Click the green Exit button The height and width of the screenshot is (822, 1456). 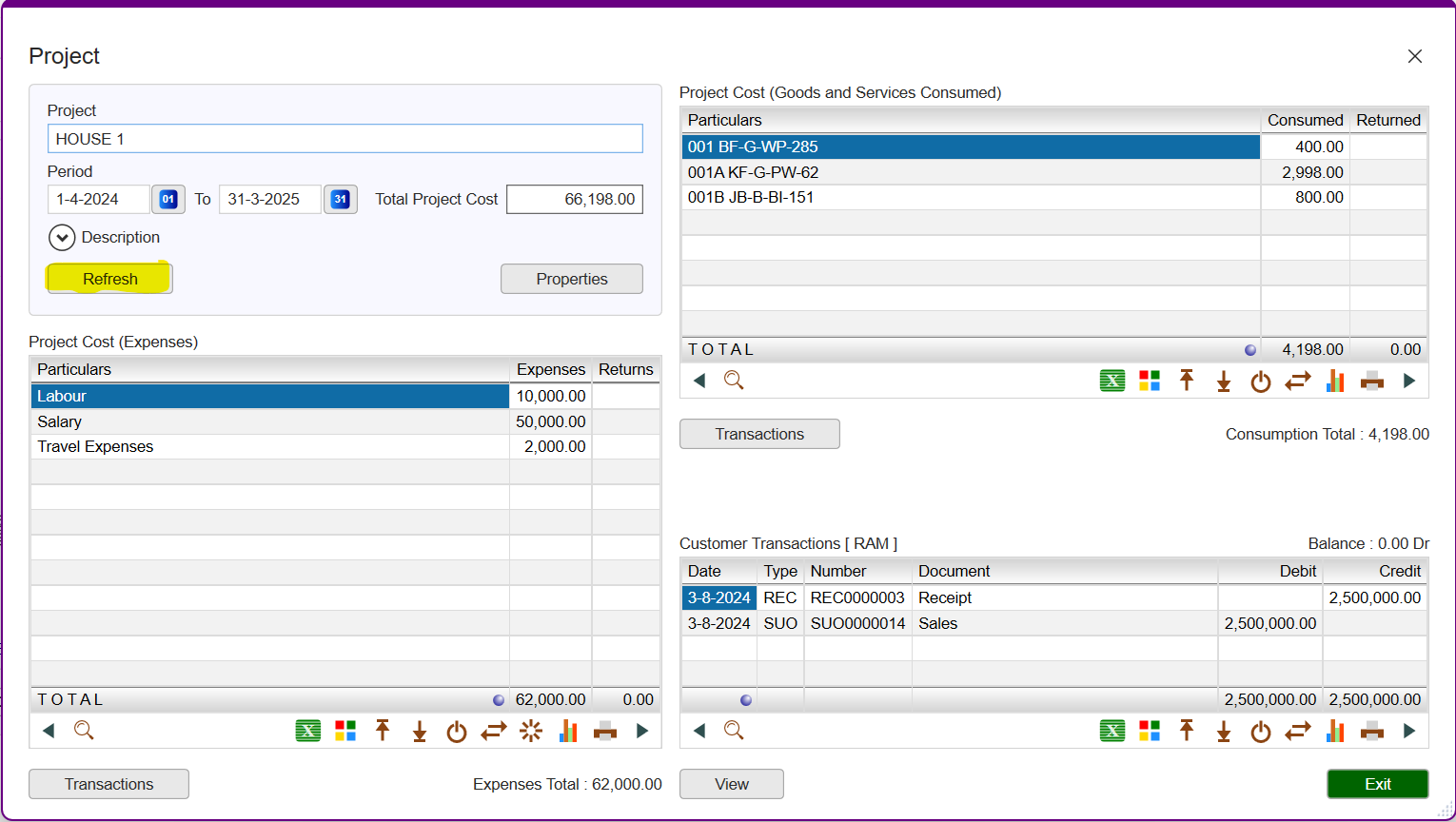pyautogui.click(x=1377, y=784)
